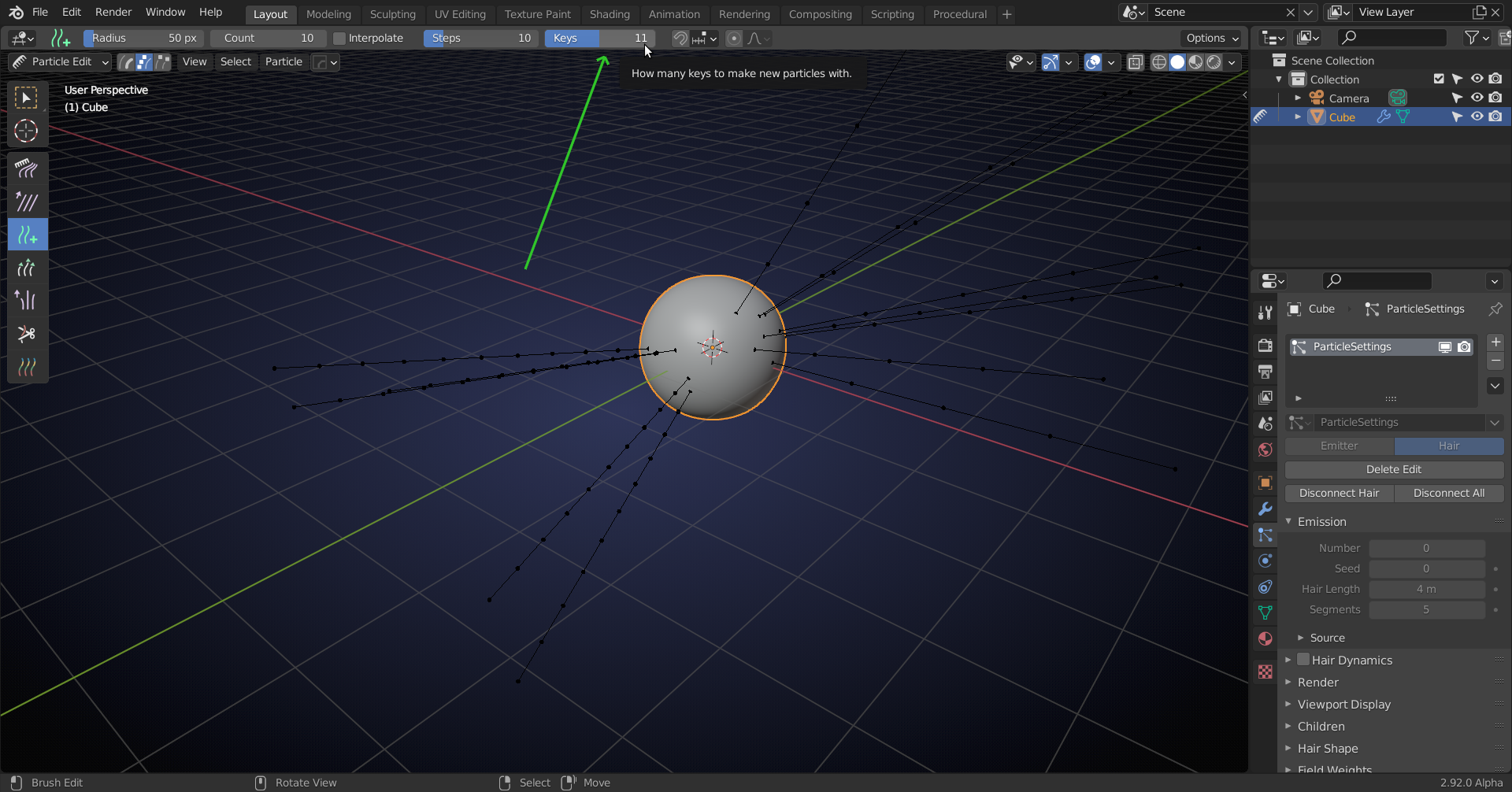Hide Collection in viewport with eye icon
The height and width of the screenshot is (792, 1512).
point(1477,79)
